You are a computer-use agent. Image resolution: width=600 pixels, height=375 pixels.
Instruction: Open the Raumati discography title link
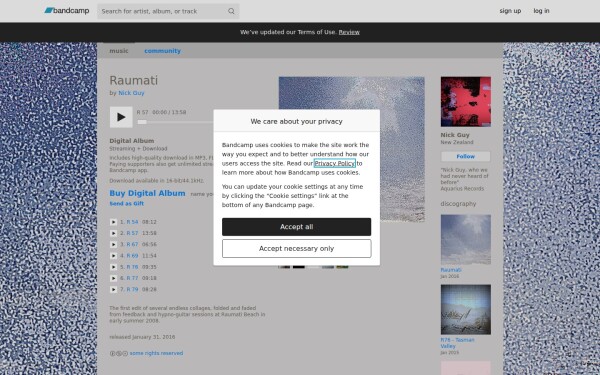click(451, 270)
